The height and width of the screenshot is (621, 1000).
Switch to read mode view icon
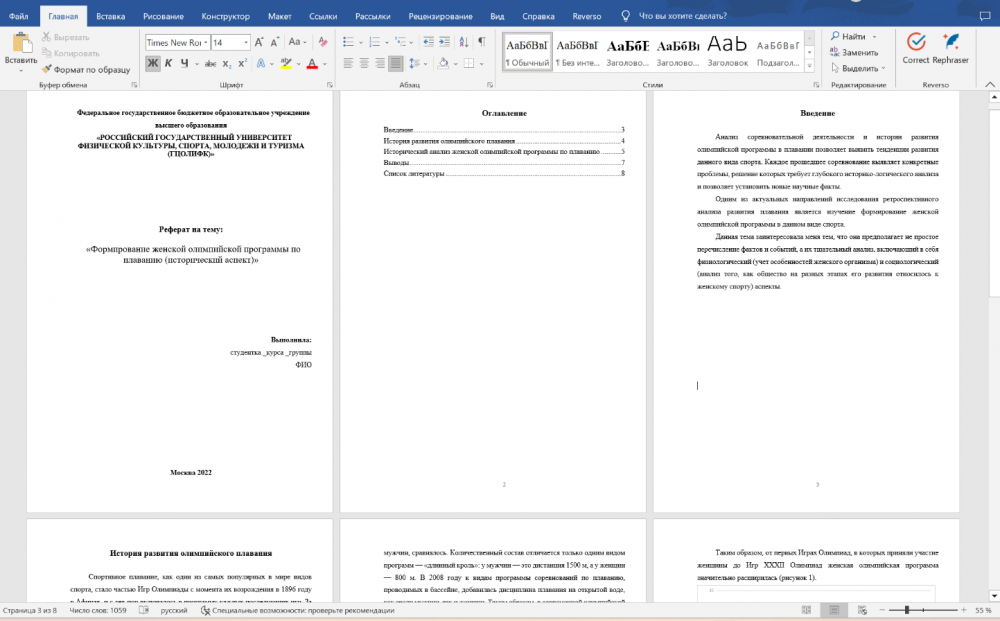click(806, 610)
